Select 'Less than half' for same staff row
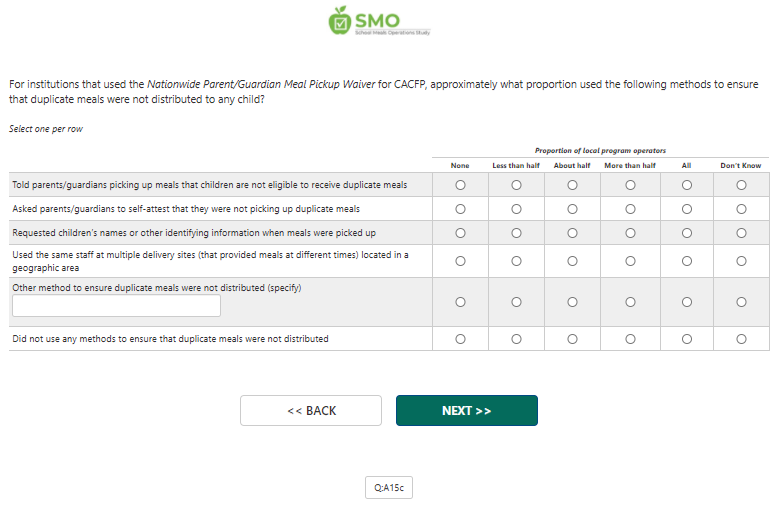 pyautogui.click(x=516, y=261)
